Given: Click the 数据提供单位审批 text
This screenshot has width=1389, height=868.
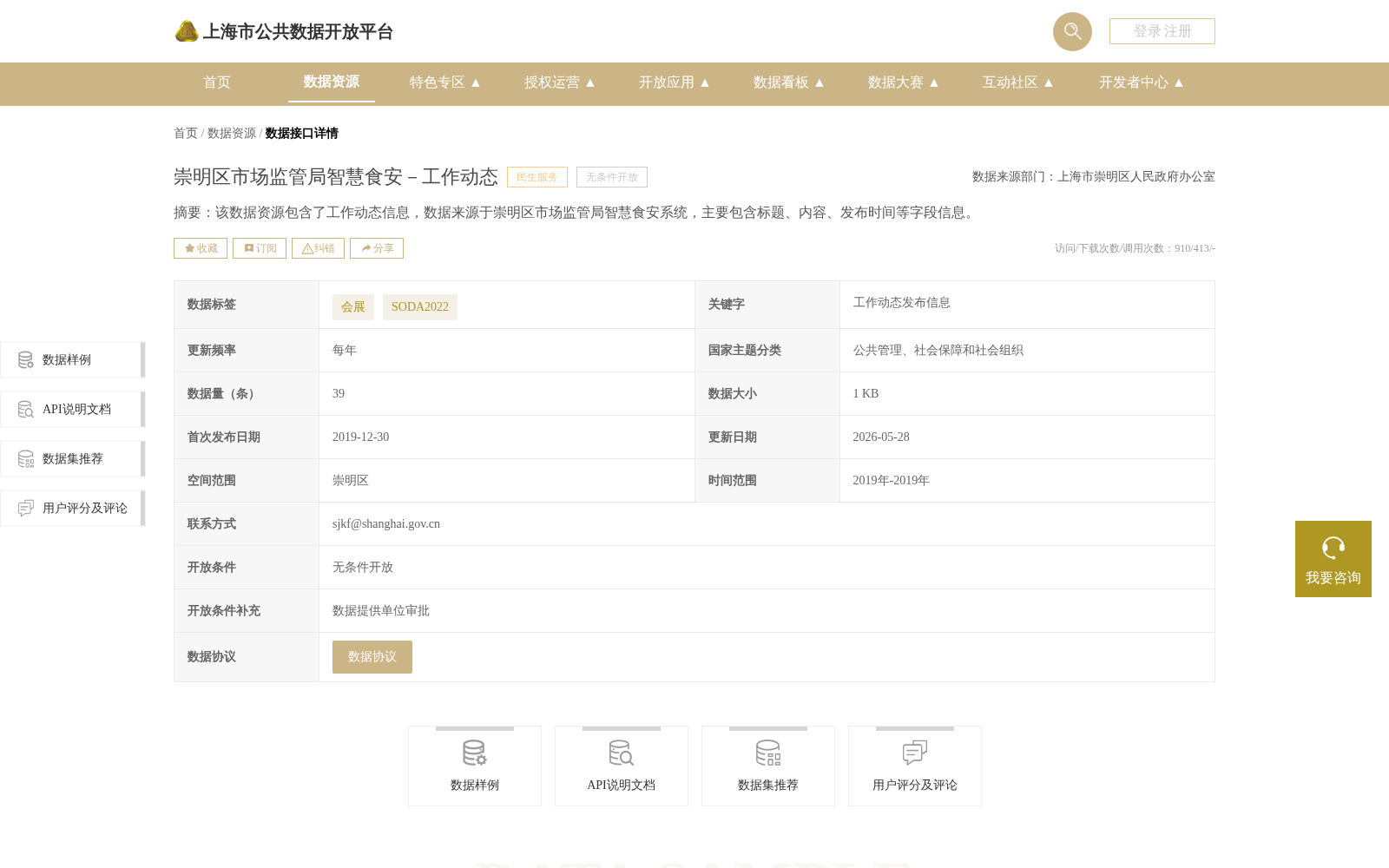Looking at the screenshot, I should tap(381, 611).
